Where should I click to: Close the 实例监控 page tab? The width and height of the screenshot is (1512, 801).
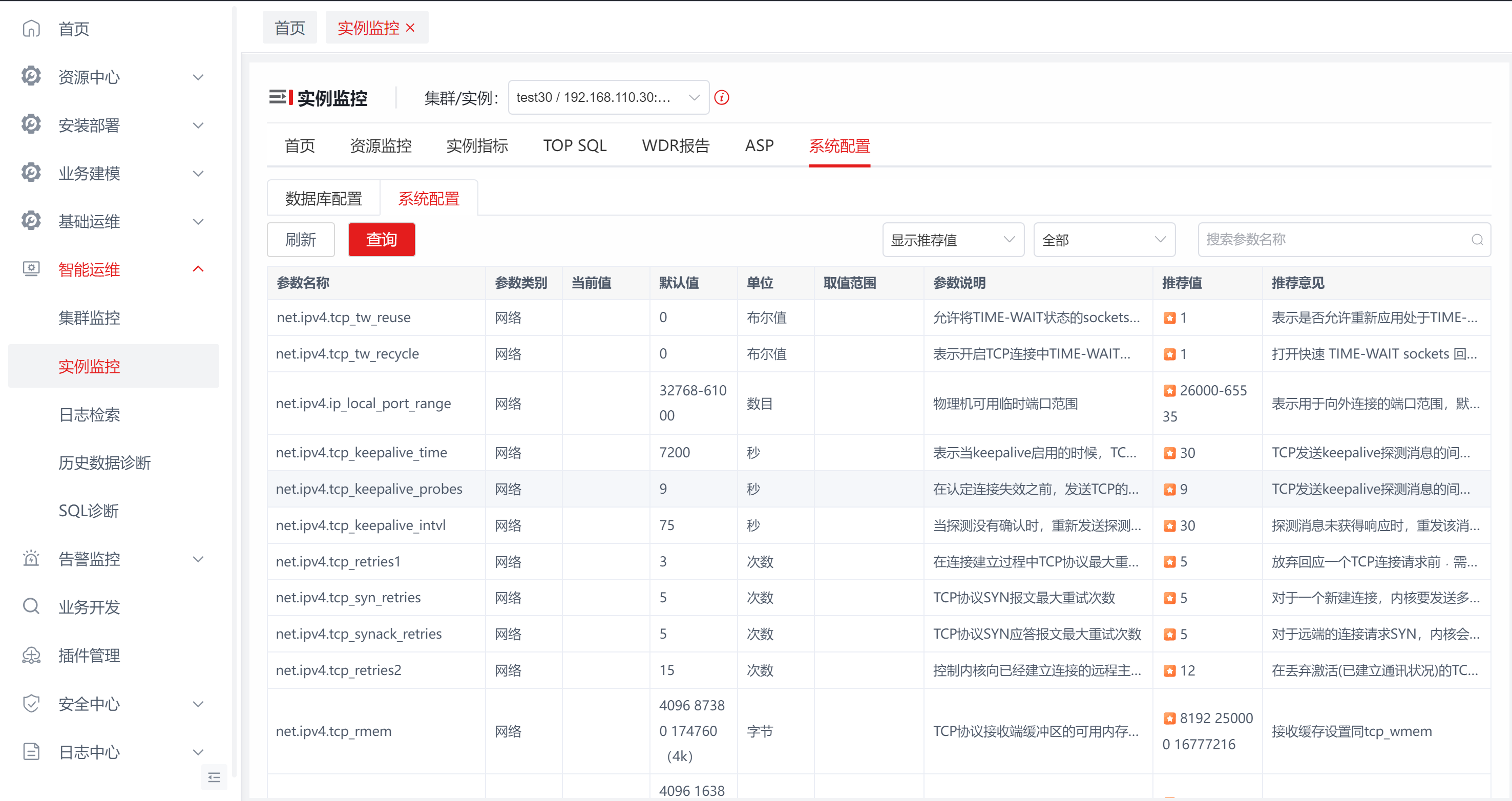coord(410,28)
